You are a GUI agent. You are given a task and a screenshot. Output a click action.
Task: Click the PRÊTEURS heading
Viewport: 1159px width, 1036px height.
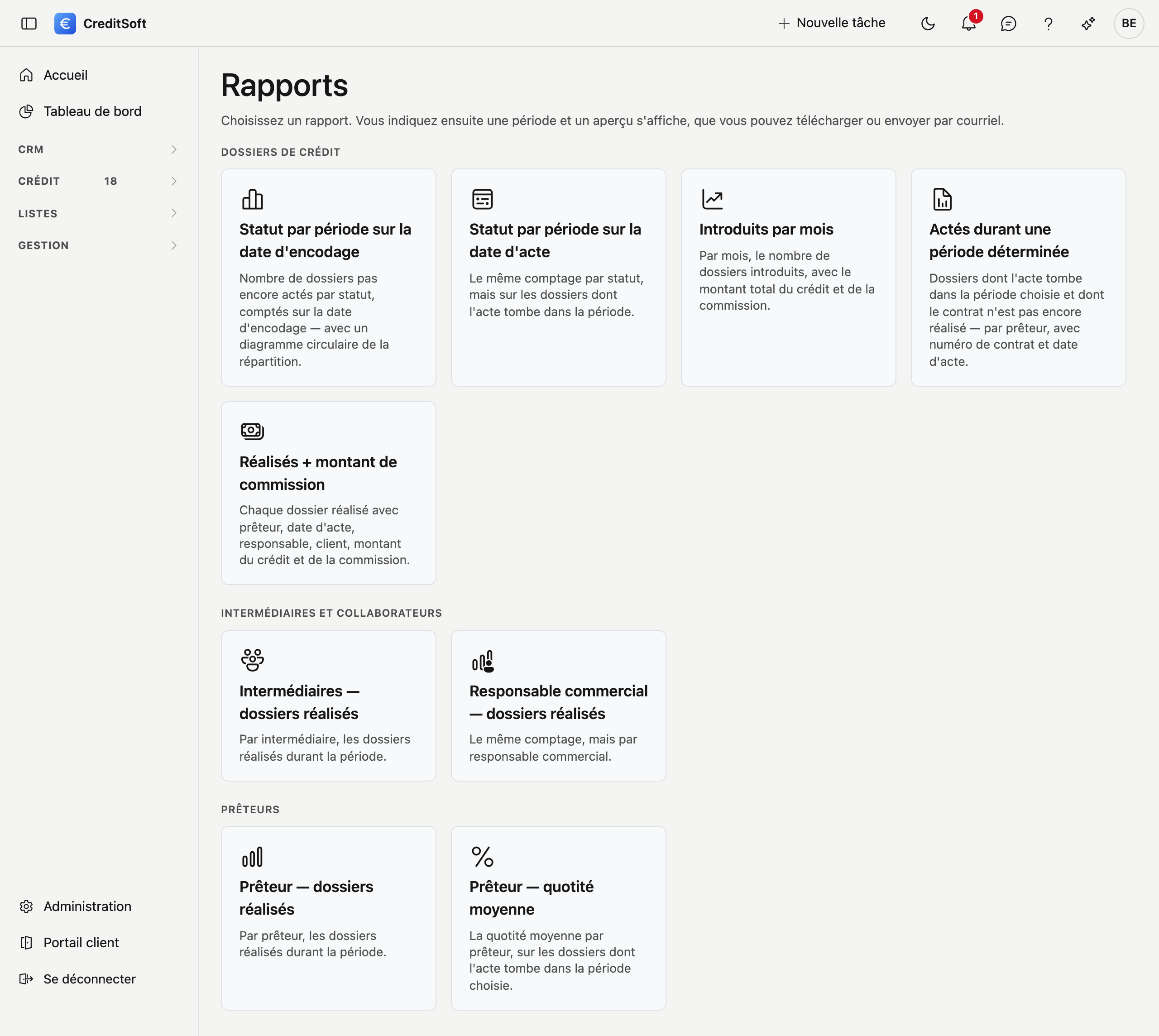click(x=250, y=810)
